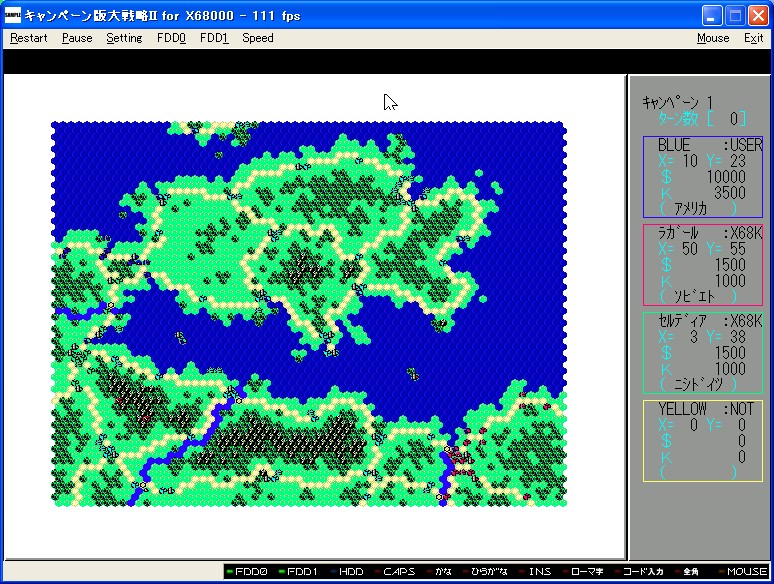Minimize the emulator window
774x584 pixels.
711,16
